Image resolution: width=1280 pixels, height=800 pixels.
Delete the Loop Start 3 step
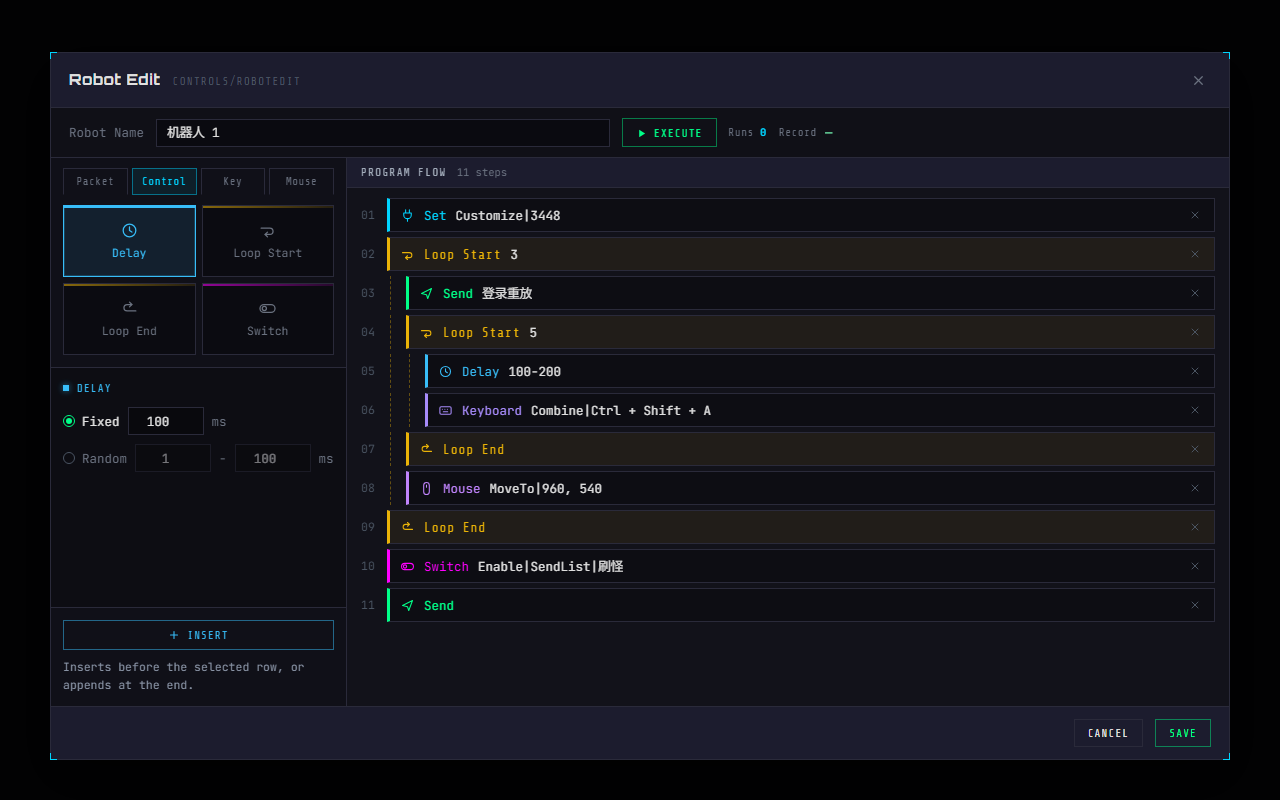1194,254
